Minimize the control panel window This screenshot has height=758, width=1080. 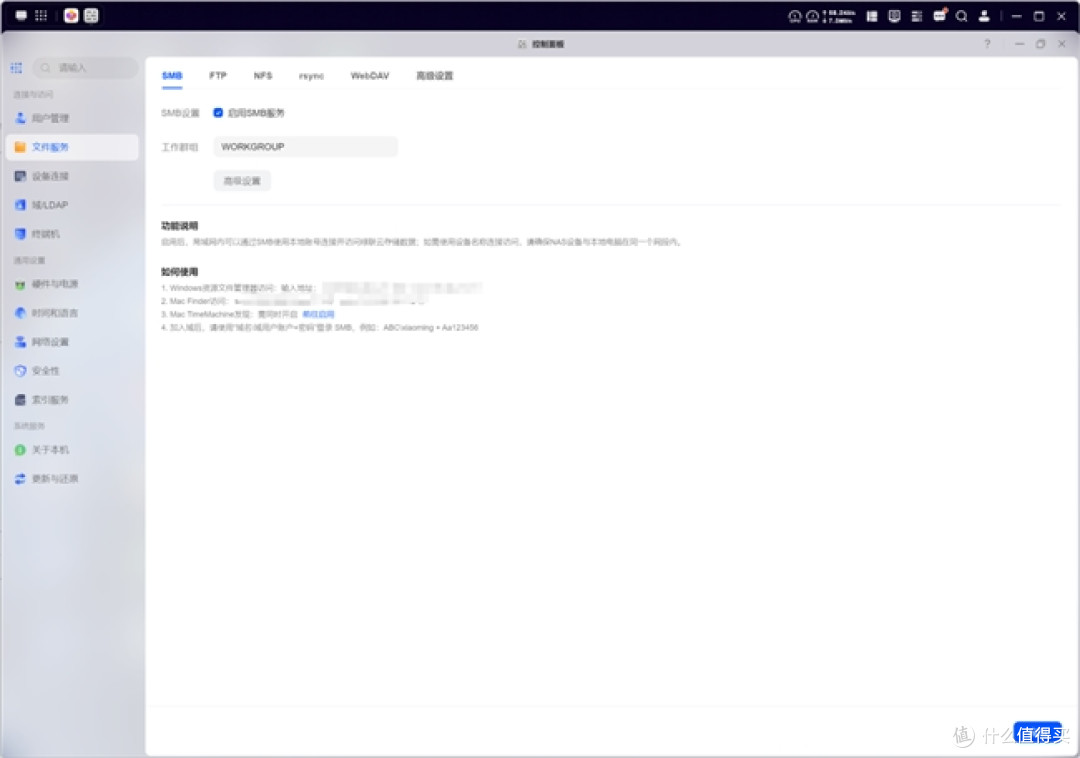pos(1019,43)
